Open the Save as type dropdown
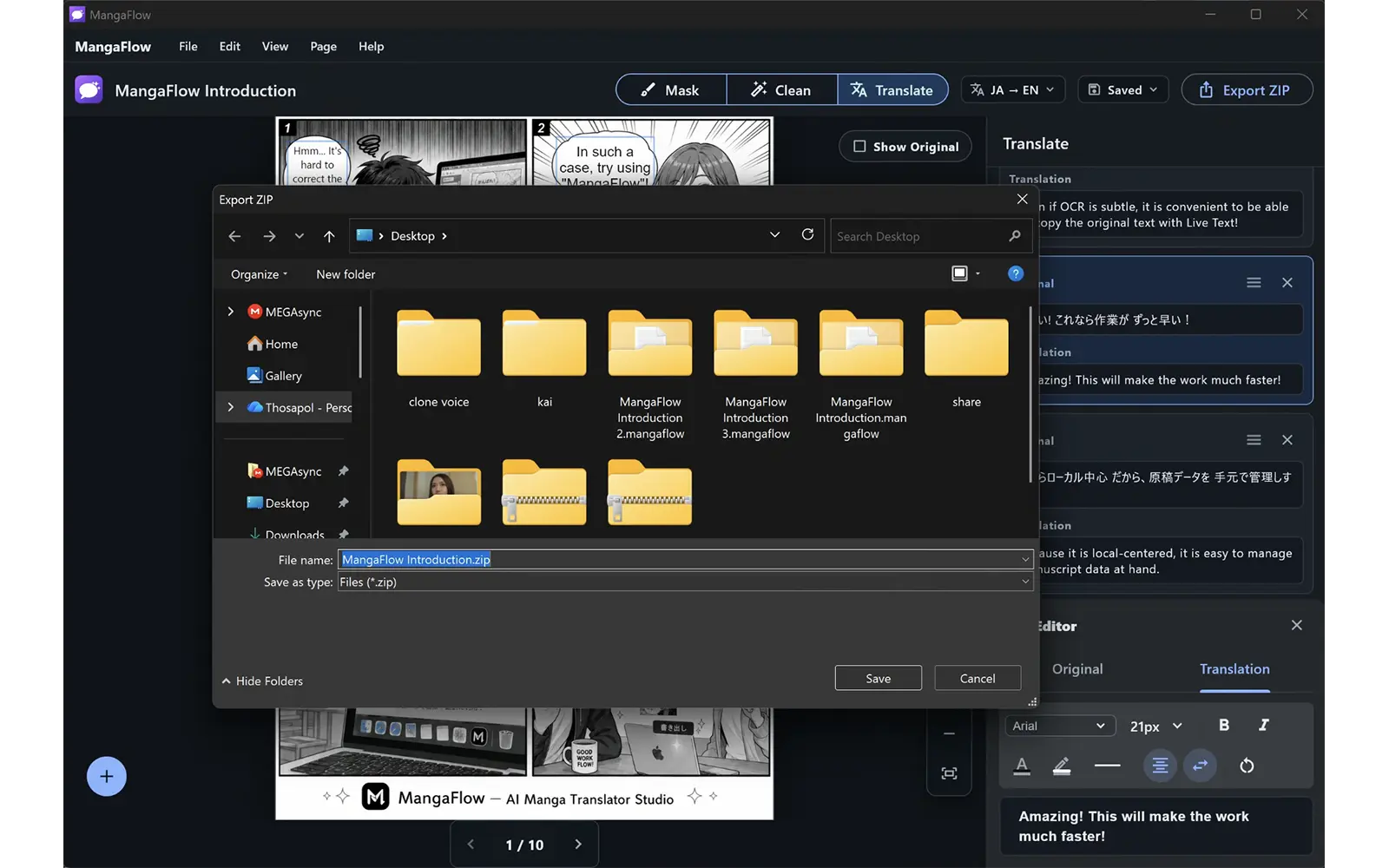 click(685, 582)
